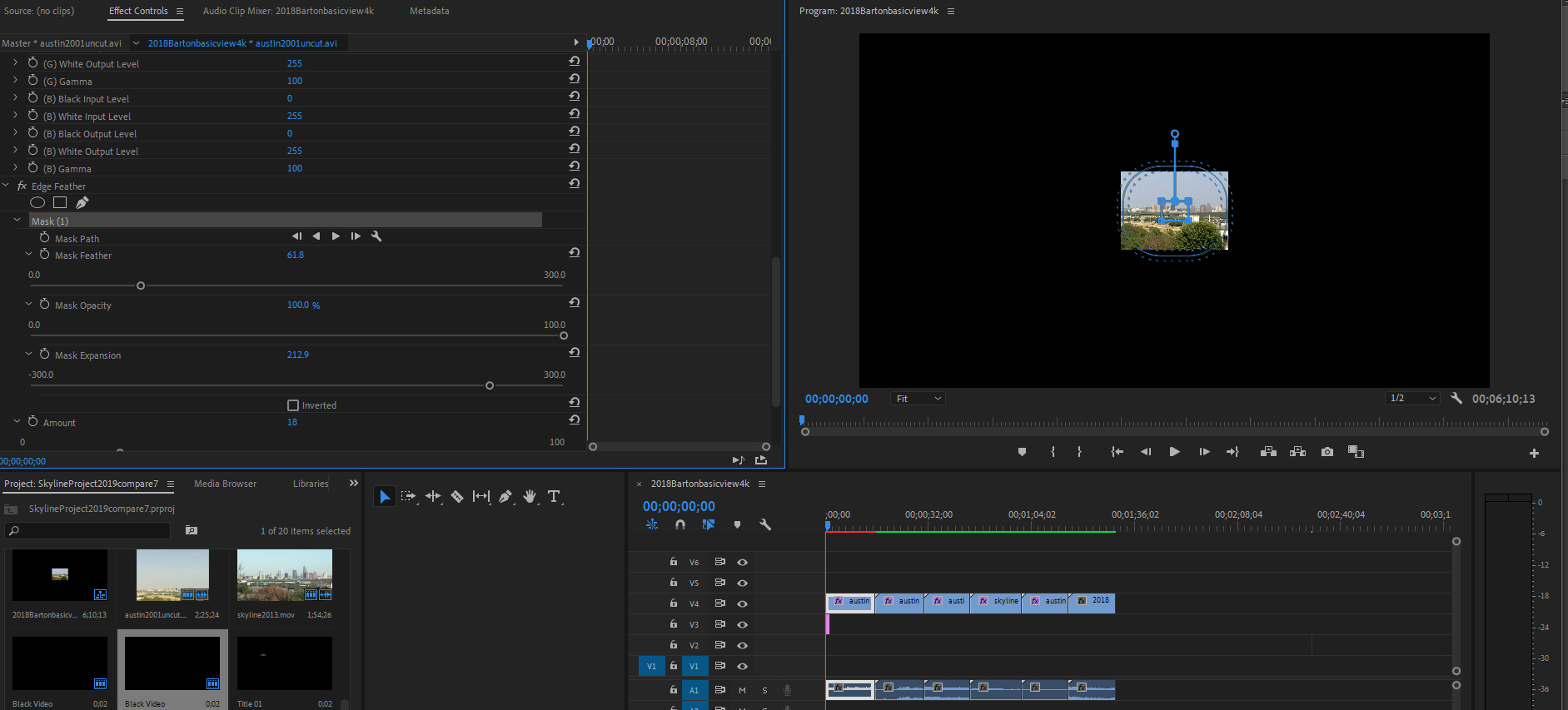This screenshot has height=710, width=1568.
Task: Select the Type tool
Action: click(x=554, y=497)
